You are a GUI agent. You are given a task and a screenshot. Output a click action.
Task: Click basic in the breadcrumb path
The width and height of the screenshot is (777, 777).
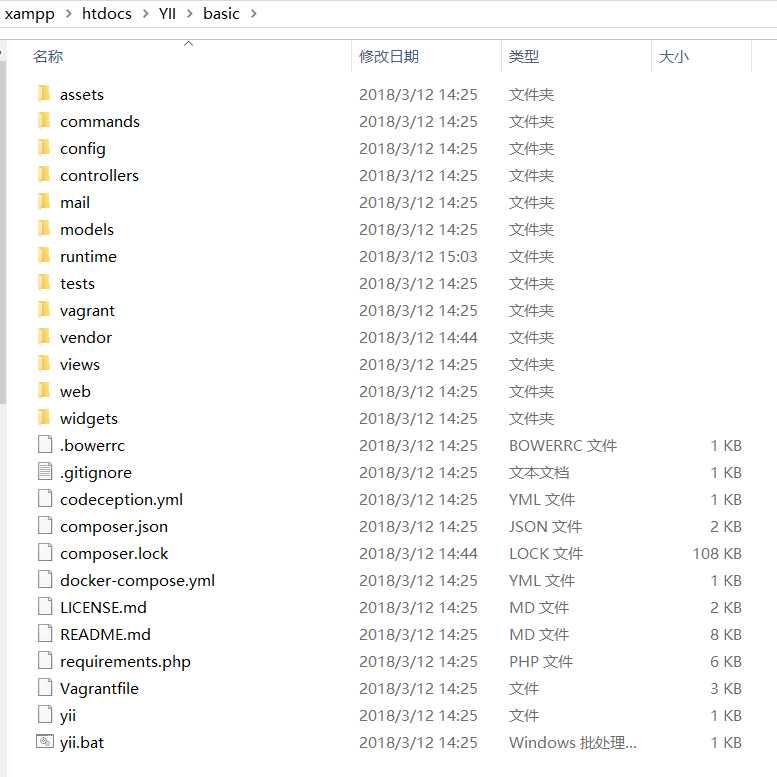pyautogui.click(x=221, y=14)
